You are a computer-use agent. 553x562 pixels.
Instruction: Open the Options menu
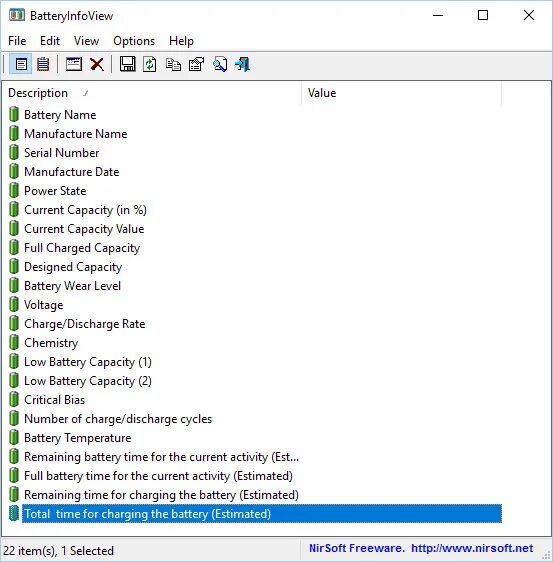pyautogui.click(x=134, y=41)
